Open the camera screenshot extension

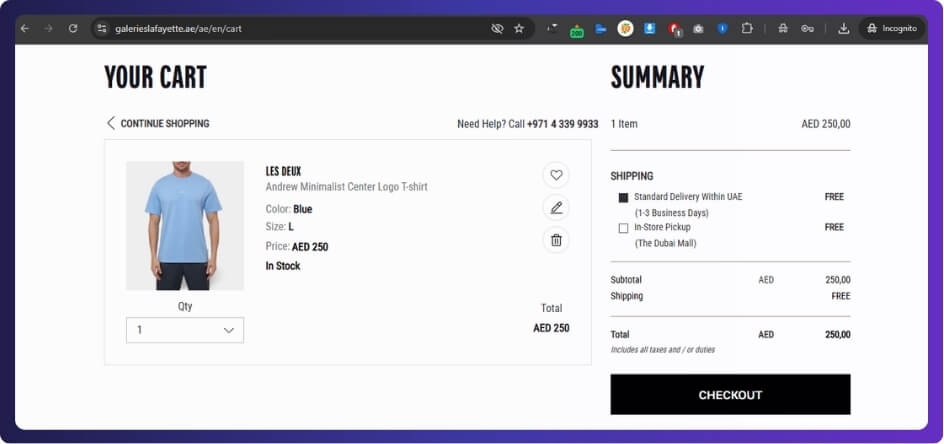[698, 28]
